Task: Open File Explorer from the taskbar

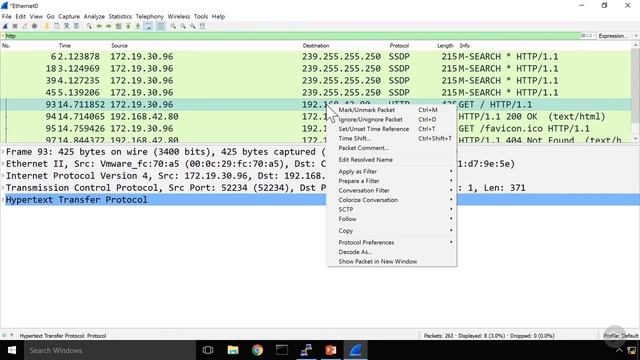Action: (233, 350)
